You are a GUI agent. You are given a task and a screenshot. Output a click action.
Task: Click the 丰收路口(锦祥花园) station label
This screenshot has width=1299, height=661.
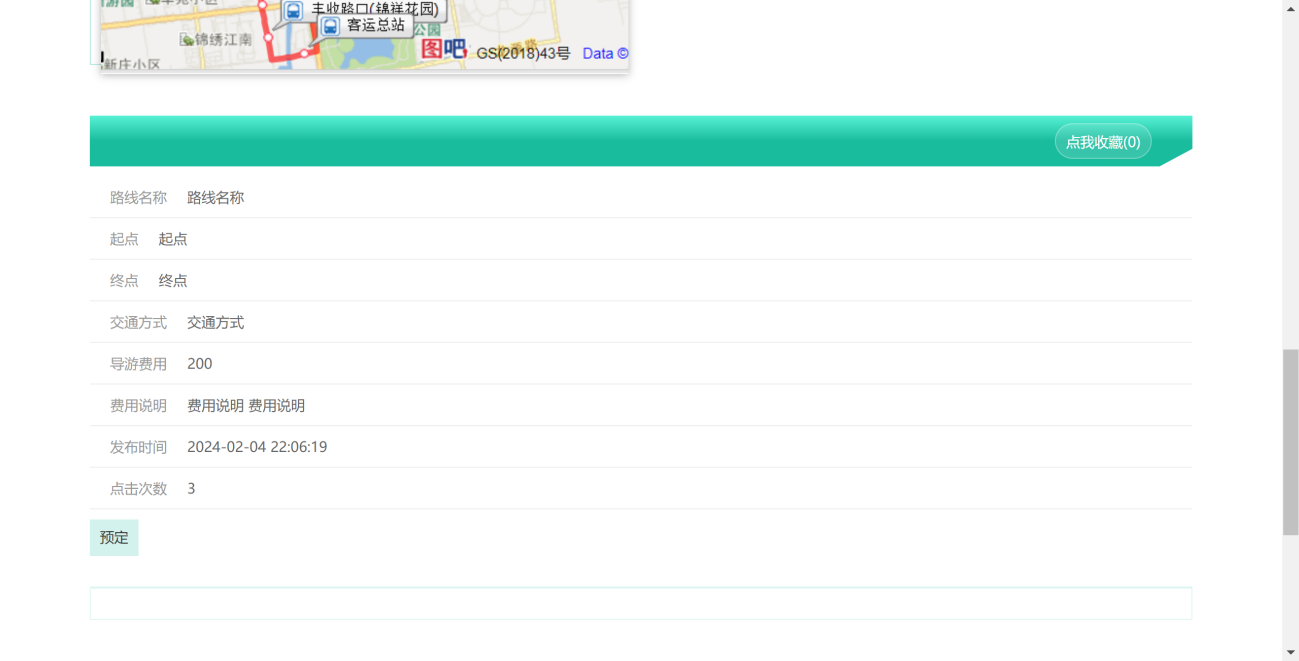coord(375,9)
